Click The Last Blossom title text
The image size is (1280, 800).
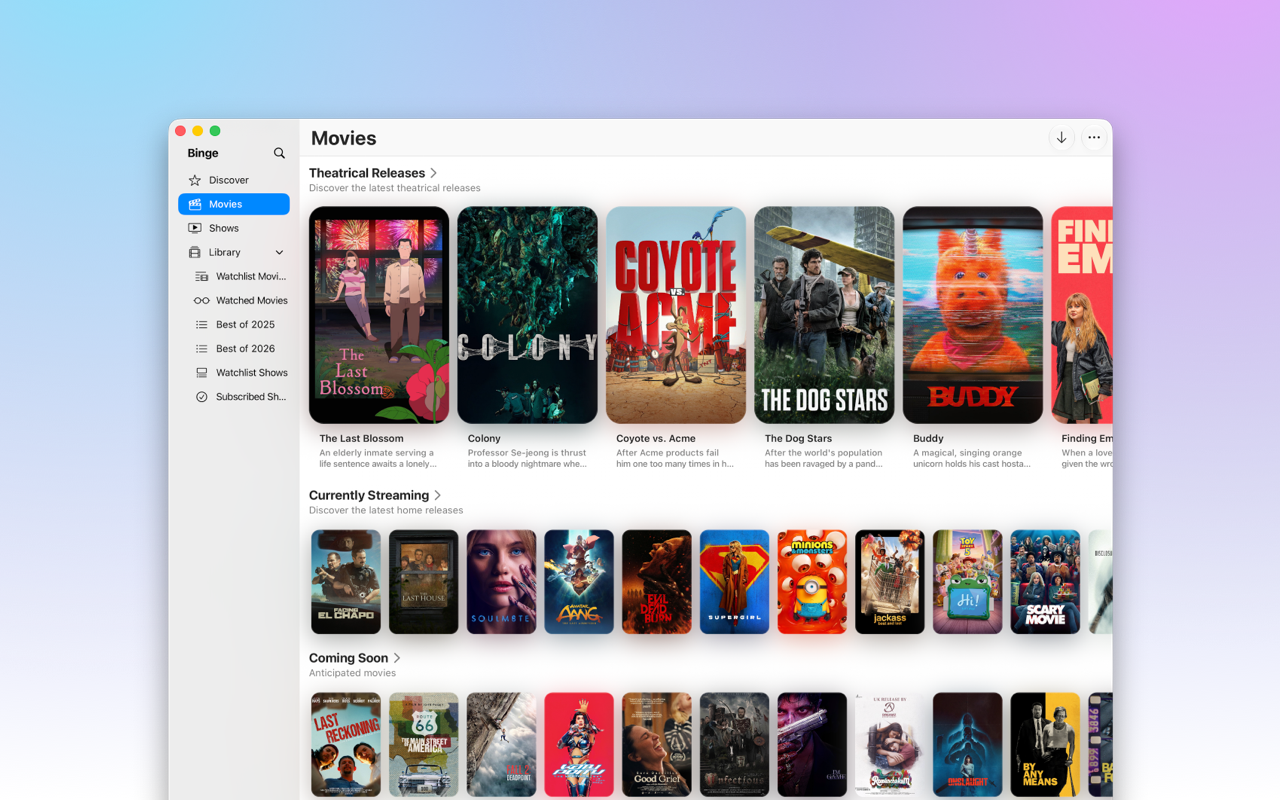pyautogui.click(x=362, y=438)
